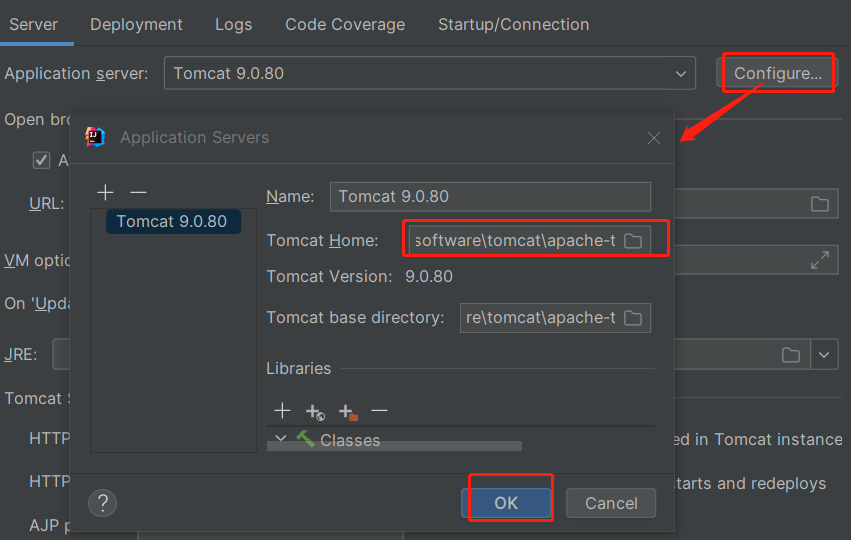Switch to the Deployment tab
This screenshot has height=540, width=851.
tap(136, 24)
